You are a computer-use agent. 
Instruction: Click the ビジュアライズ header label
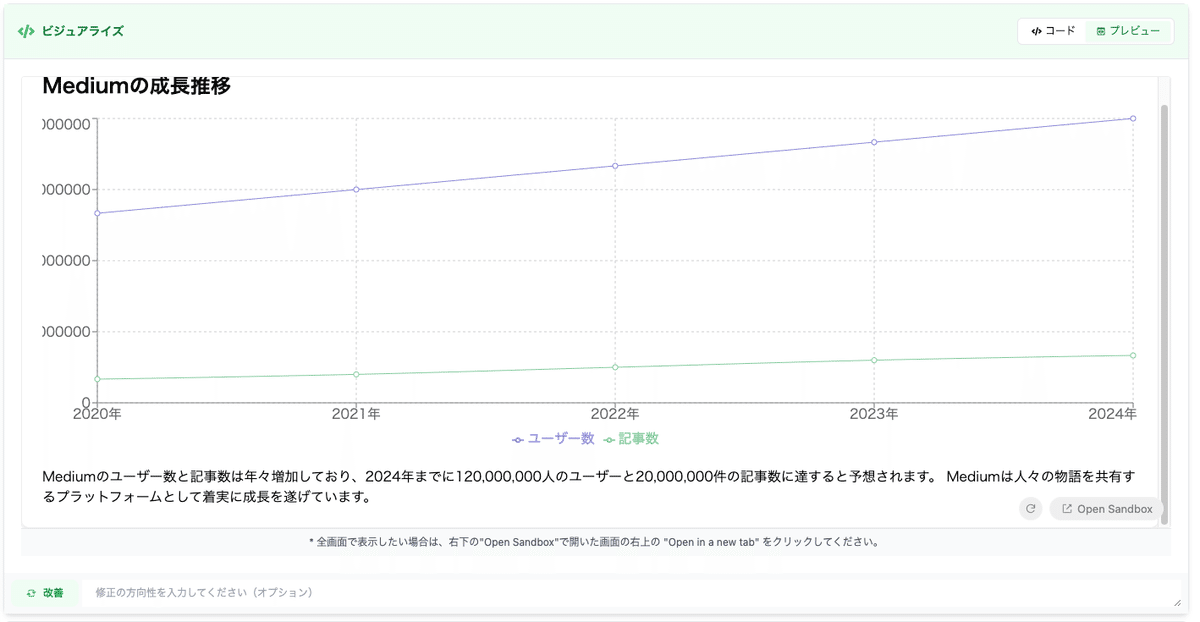coord(82,31)
